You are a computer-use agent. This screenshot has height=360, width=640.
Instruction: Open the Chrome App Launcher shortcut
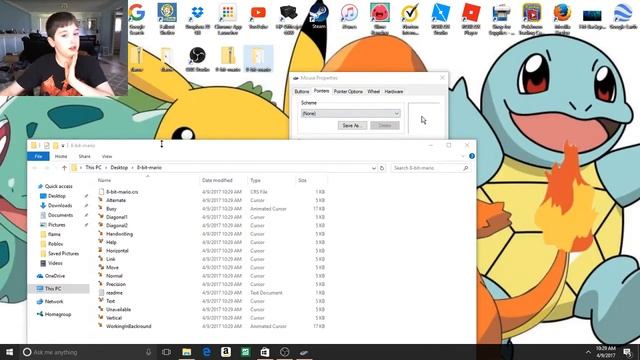[x=228, y=18]
